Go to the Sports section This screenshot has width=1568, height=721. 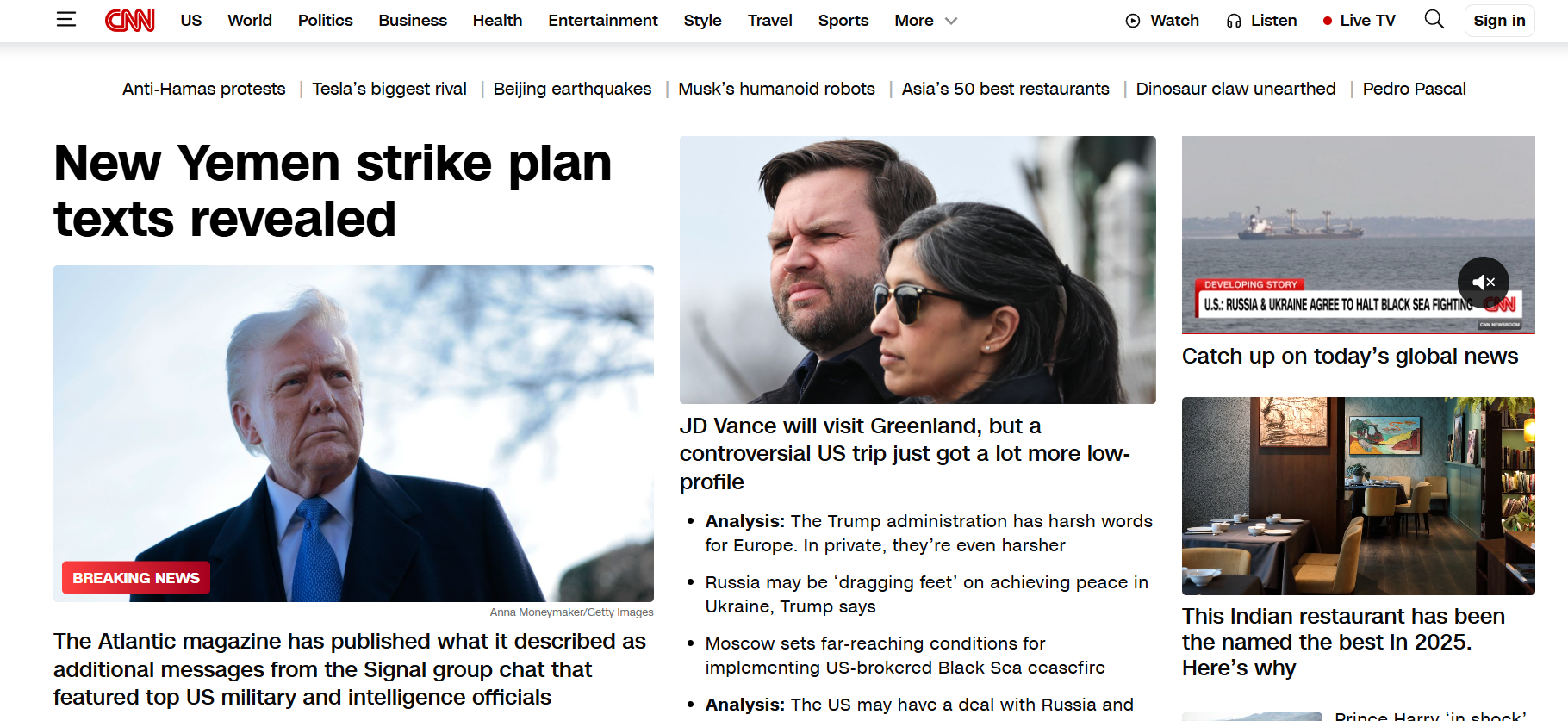pyautogui.click(x=843, y=21)
